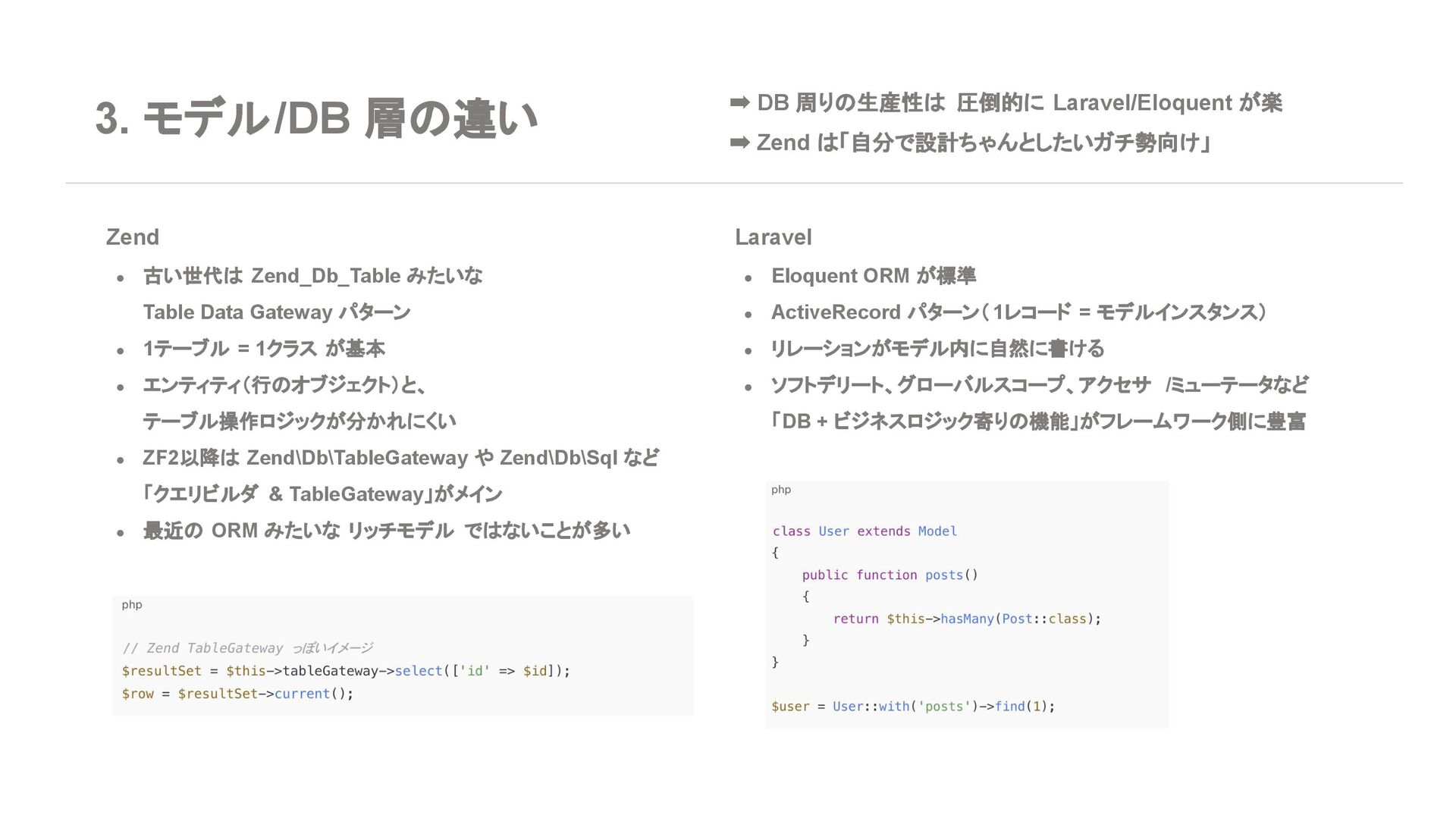The width and height of the screenshot is (1456, 818).
Task: Click the 'php' label of the Laravel code block
Action: pyautogui.click(x=781, y=490)
